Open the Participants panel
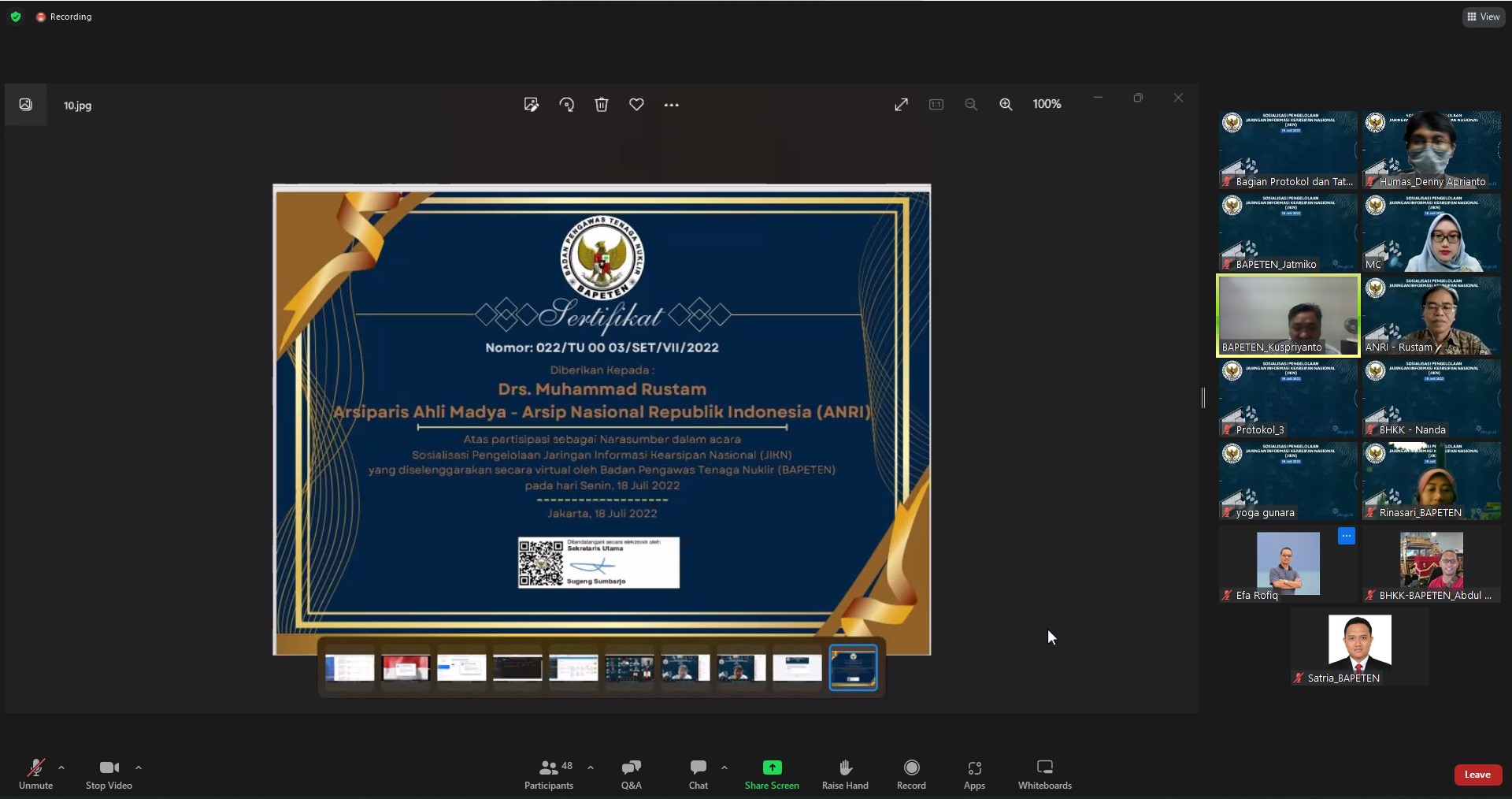The height and width of the screenshot is (799, 1512). click(549, 775)
